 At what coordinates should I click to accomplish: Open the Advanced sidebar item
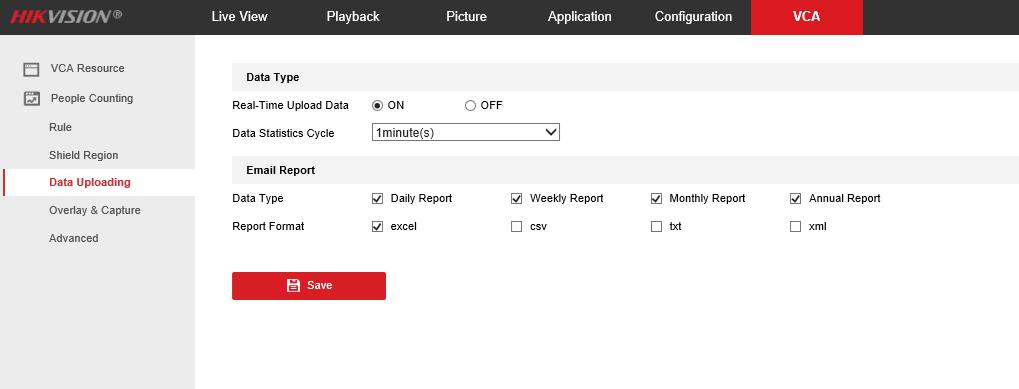tap(74, 238)
